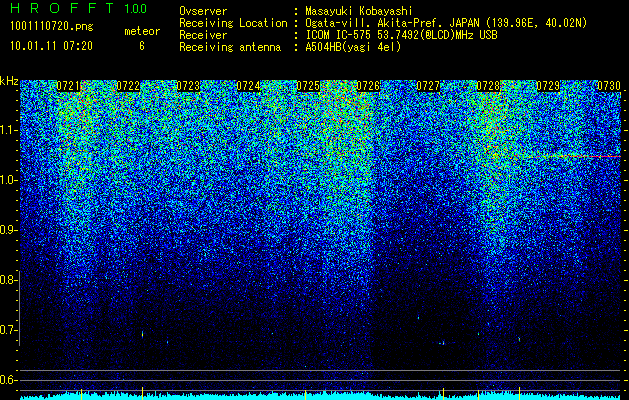Click the 1.1 kHz axis label
Image resolution: width=629 pixels, height=400 pixels.
(x=8, y=130)
